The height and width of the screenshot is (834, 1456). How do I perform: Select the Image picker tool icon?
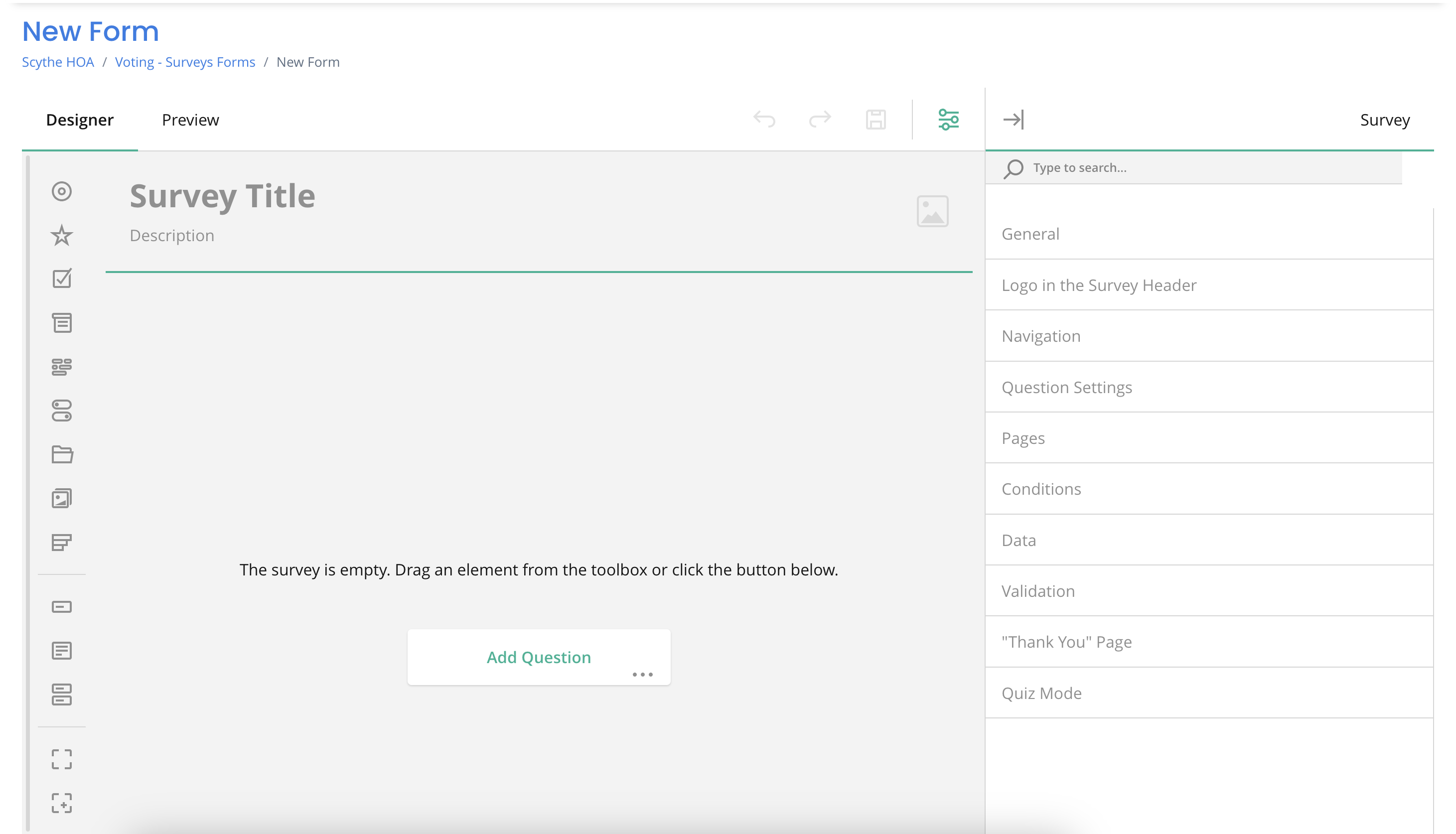pyautogui.click(x=62, y=498)
